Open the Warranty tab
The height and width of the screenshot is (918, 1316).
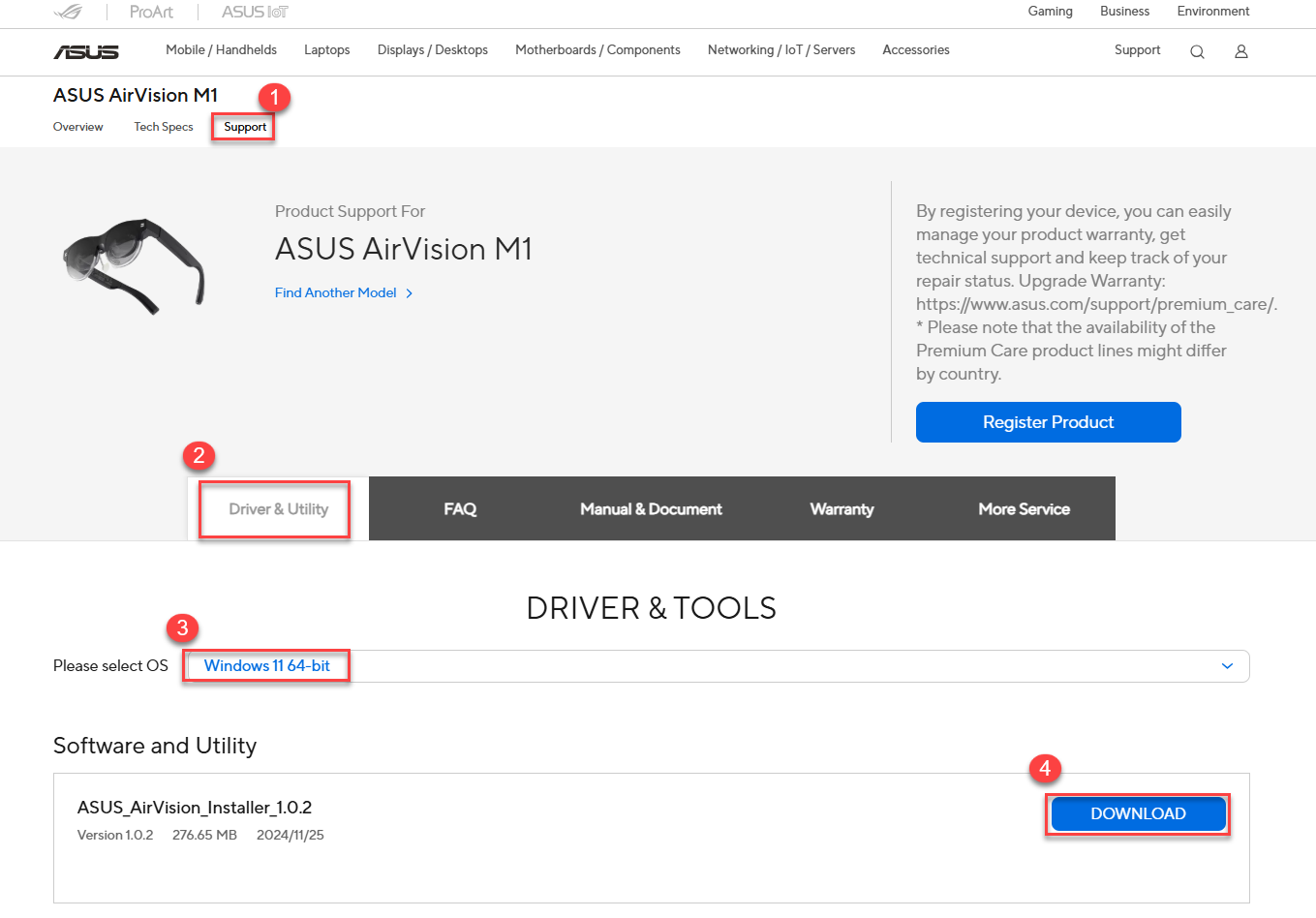pos(842,509)
